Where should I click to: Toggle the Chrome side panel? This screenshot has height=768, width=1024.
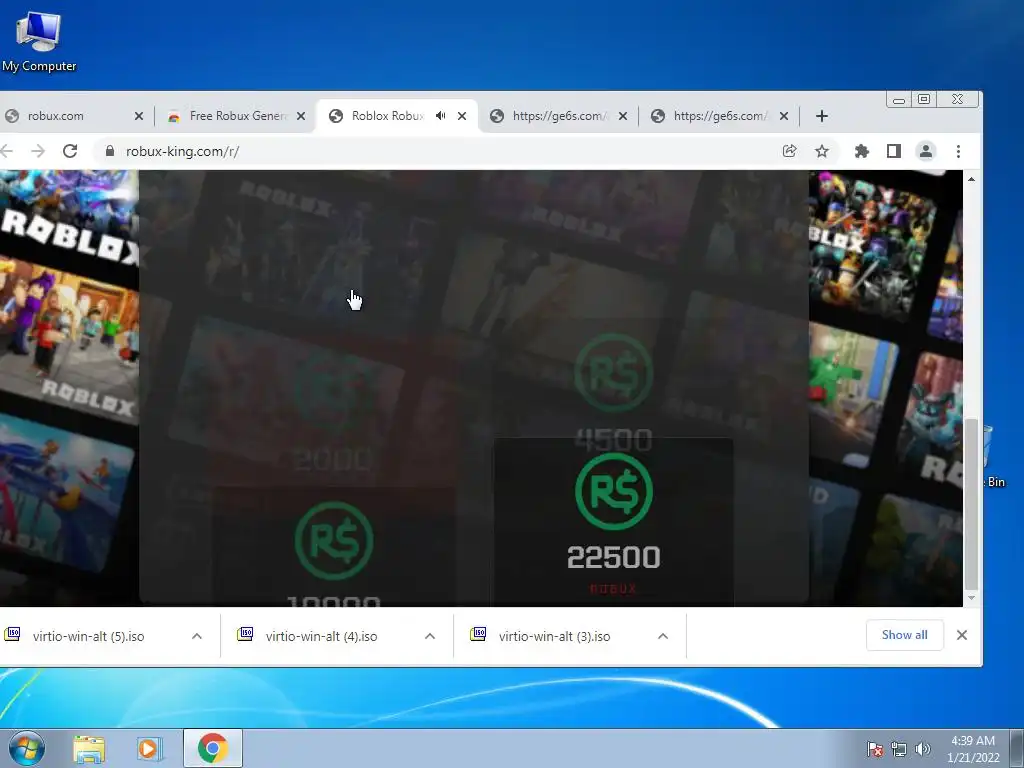point(893,152)
